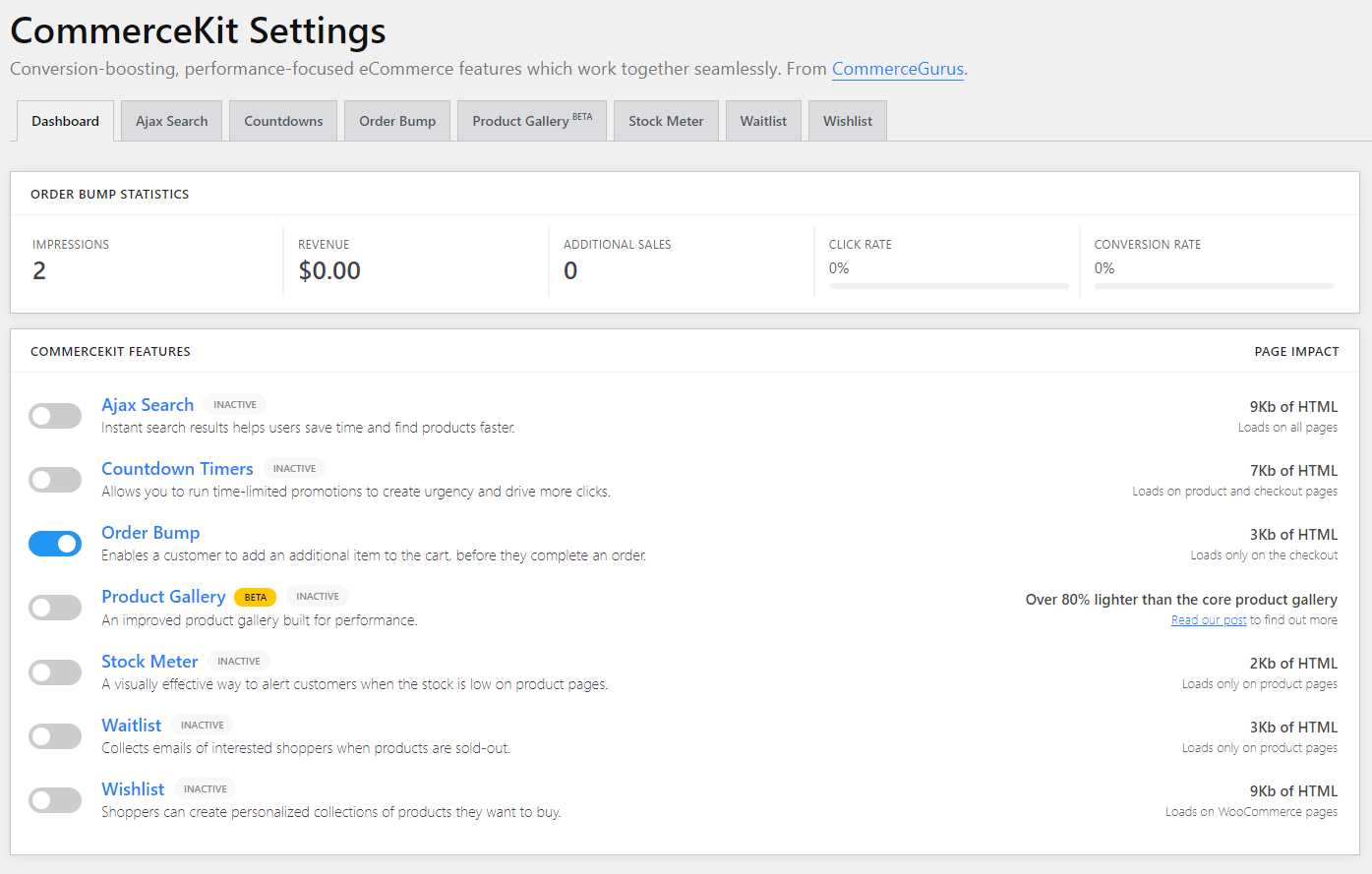Open the Order Bump feature link
Image resolution: width=1372 pixels, height=874 pixels.
(x=150, y=533)
